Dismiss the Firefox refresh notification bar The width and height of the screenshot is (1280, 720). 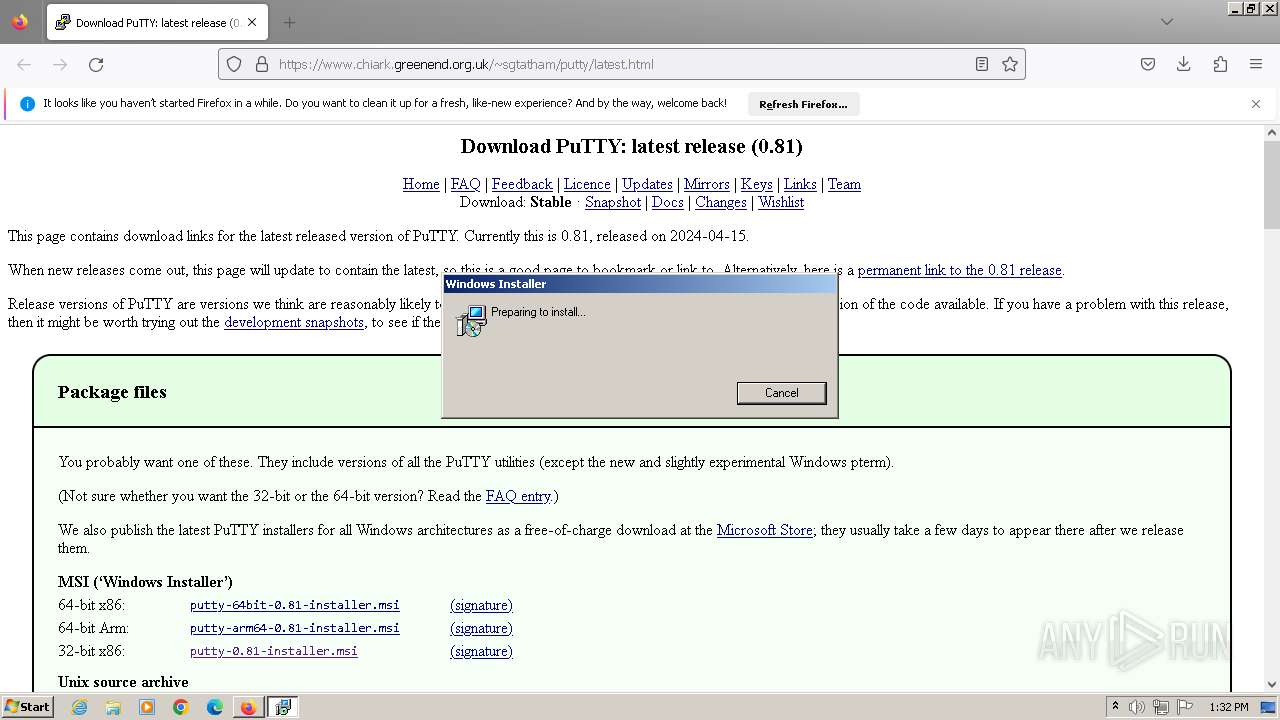(x=1256, y=104)
